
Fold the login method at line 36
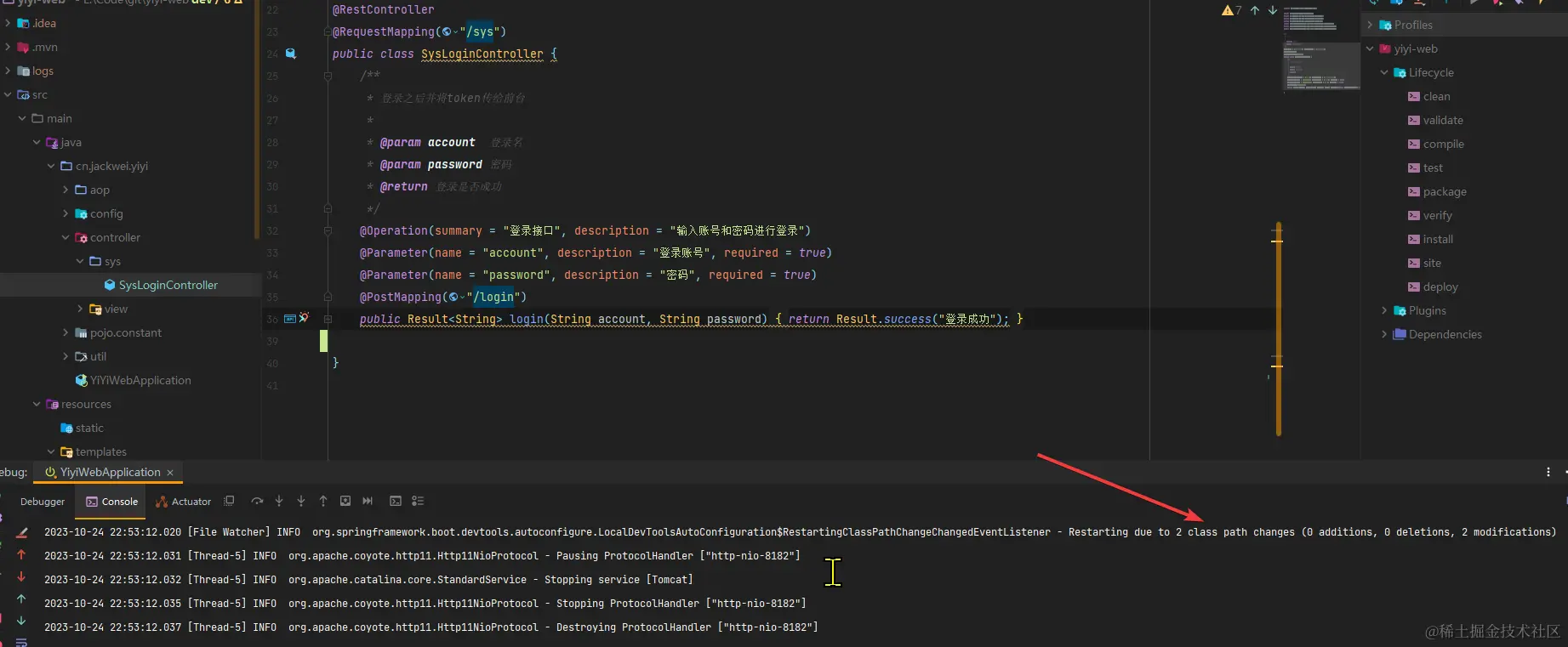tap(328, 319)
